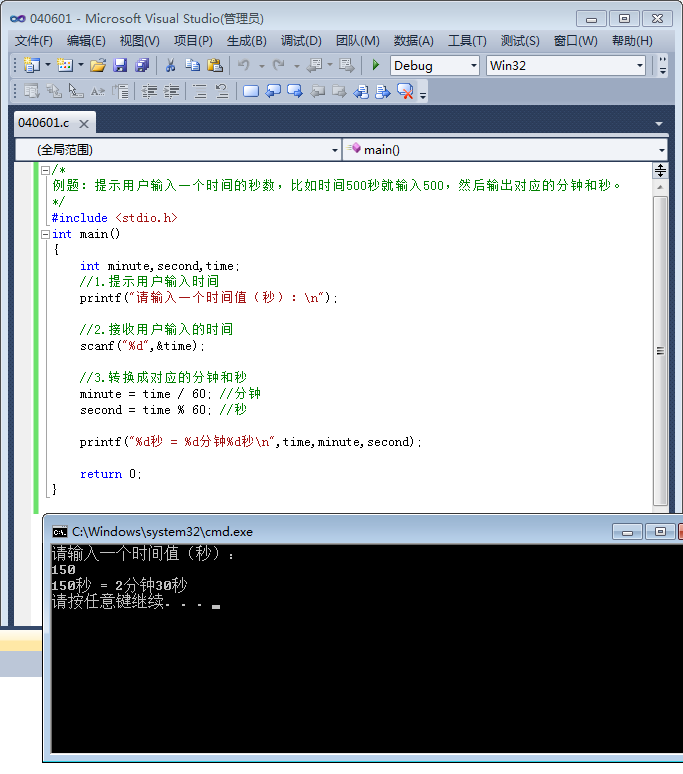Click the editor vertical scrollbar thumb
Image resolution: width=683 pixels, height=774 pixels.
click(660, 350)
